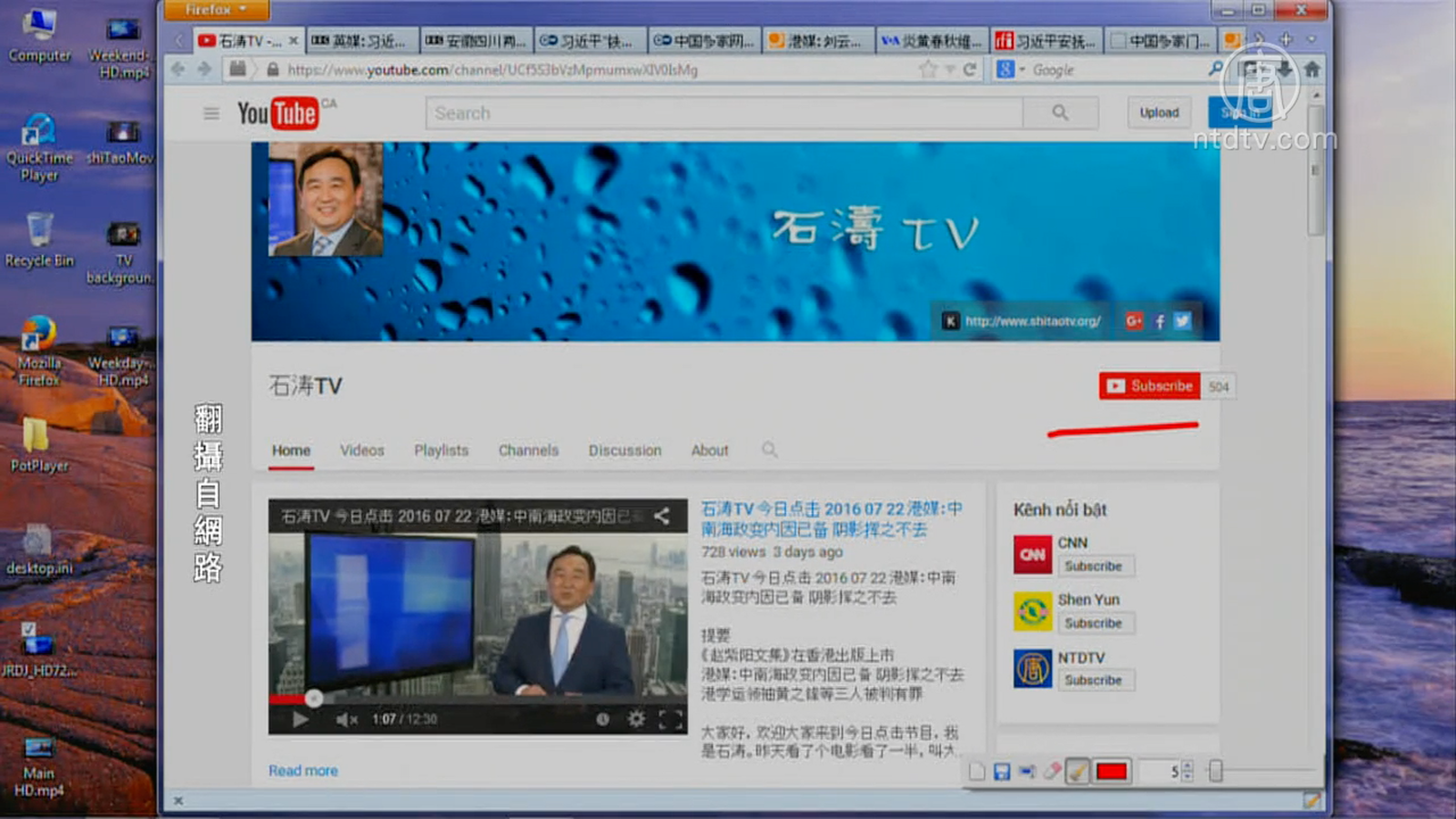Toggle the brush drawing tool

1077,772
